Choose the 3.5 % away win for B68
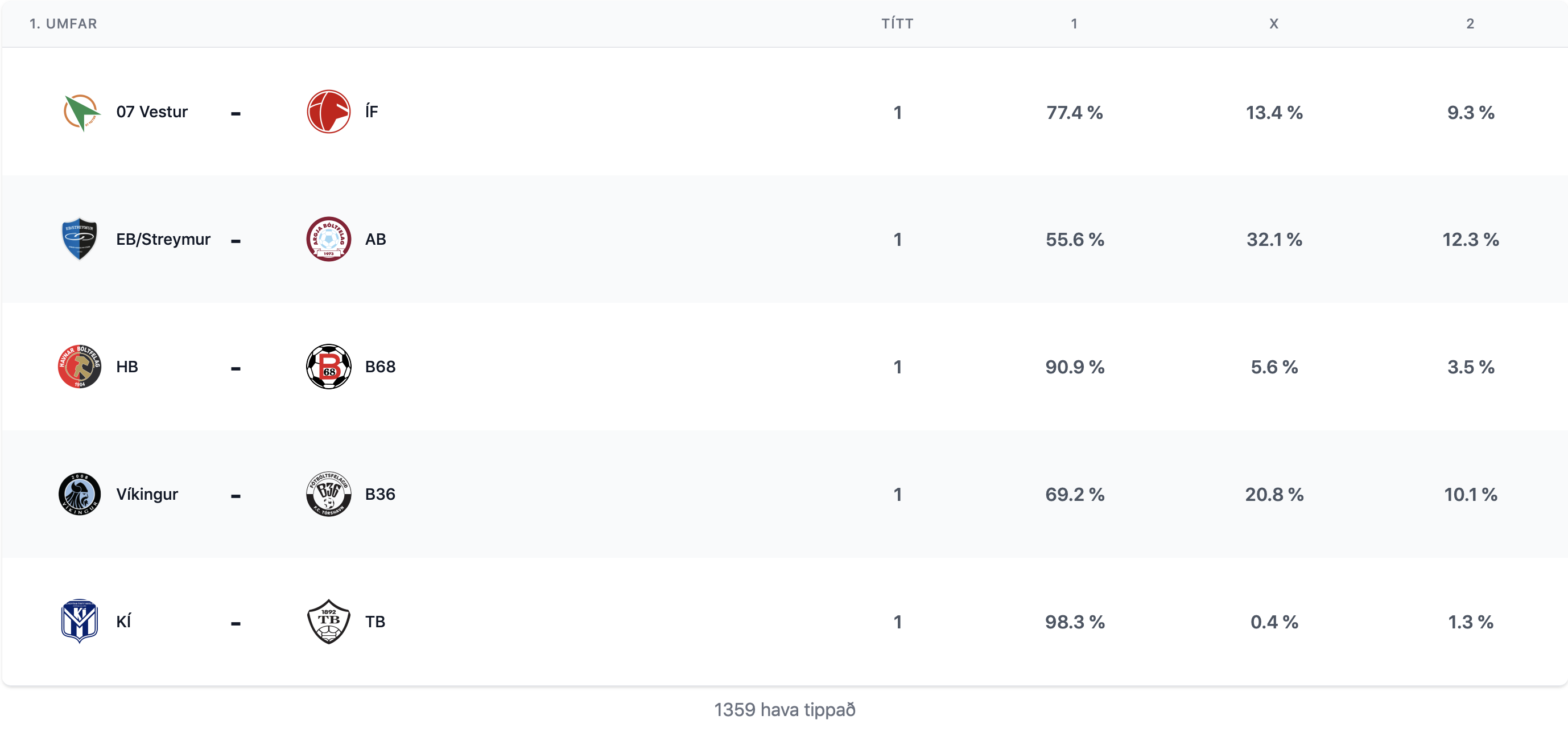 pos(1471,367)
